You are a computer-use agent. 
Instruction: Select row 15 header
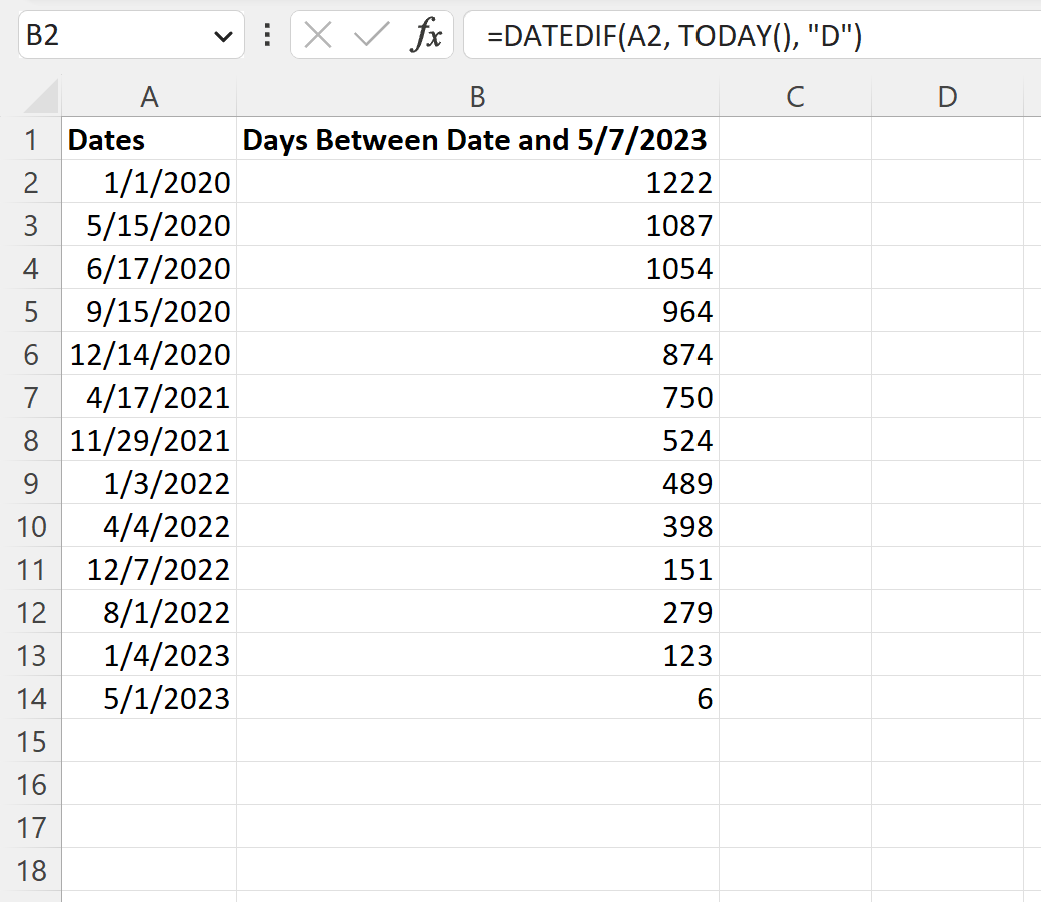click(31, 741)
